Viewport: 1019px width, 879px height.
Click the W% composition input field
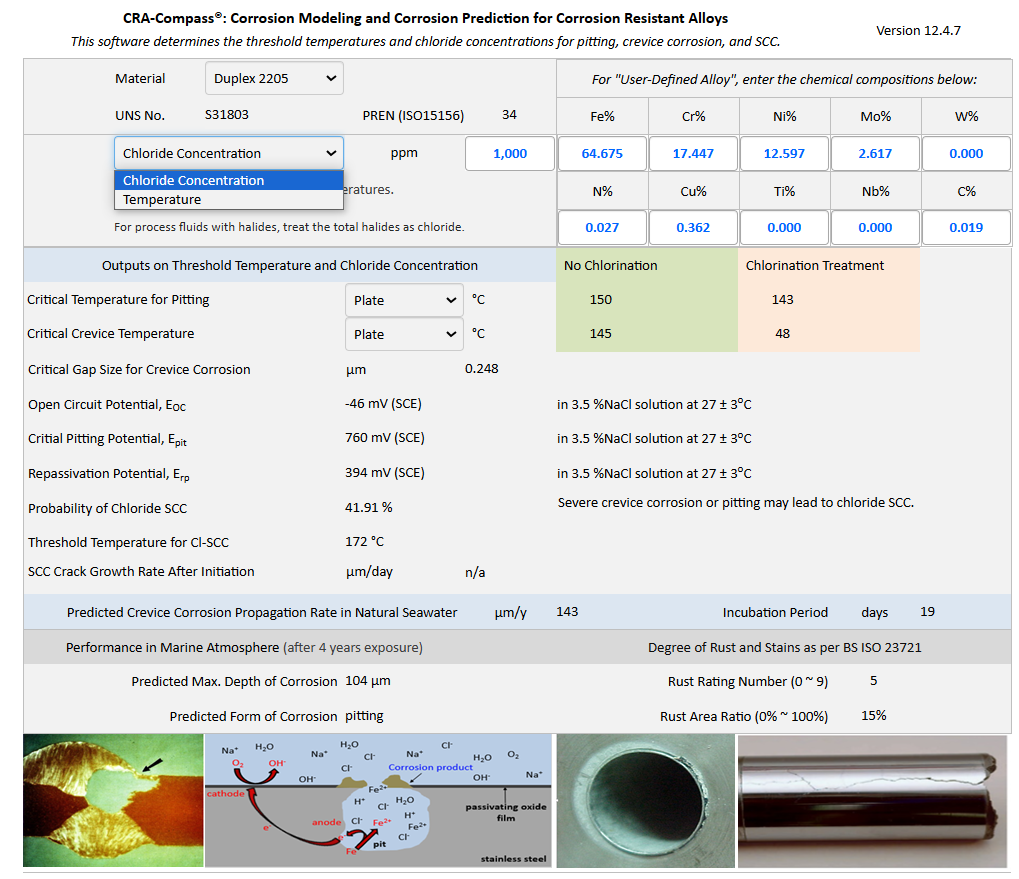966,154
